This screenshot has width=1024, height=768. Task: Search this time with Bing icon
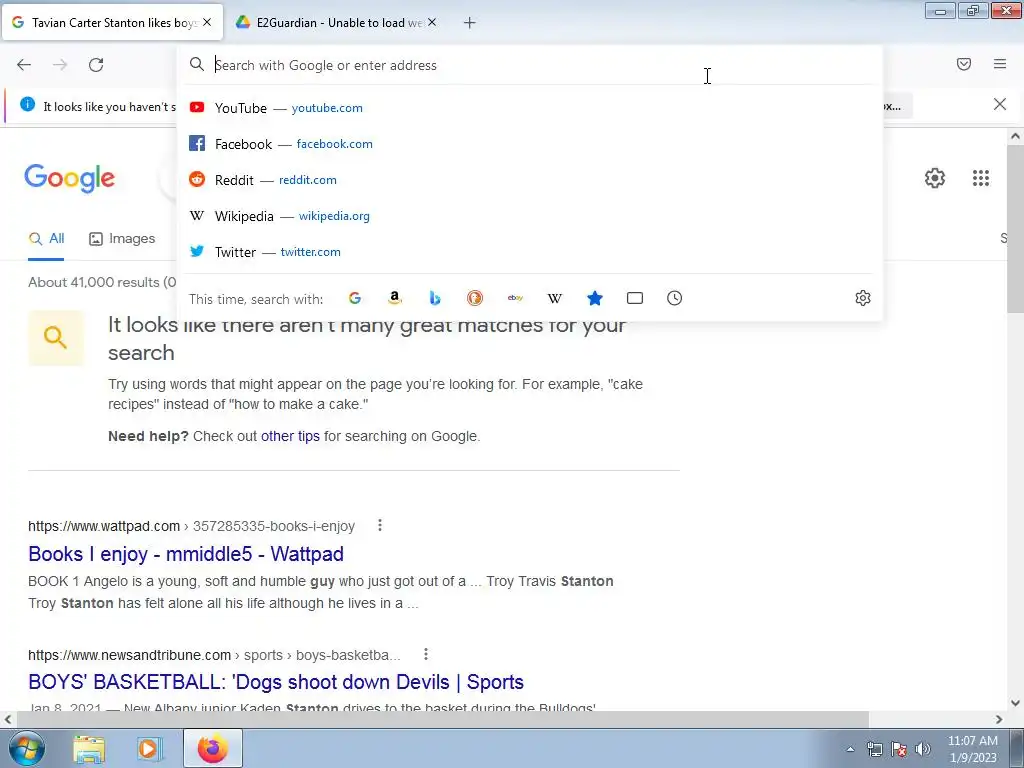435,298
